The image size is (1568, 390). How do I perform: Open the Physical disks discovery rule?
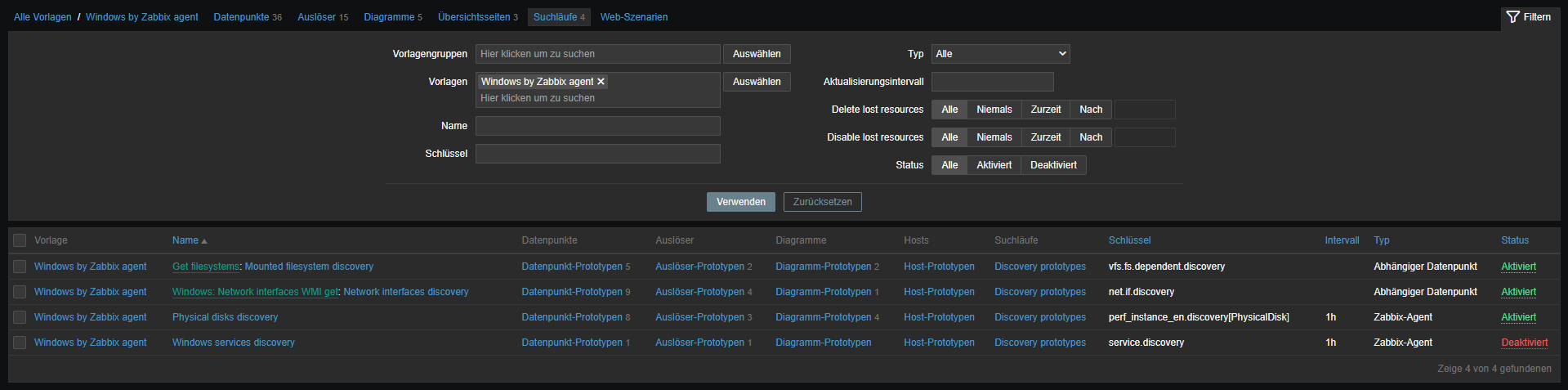(225, 317)
